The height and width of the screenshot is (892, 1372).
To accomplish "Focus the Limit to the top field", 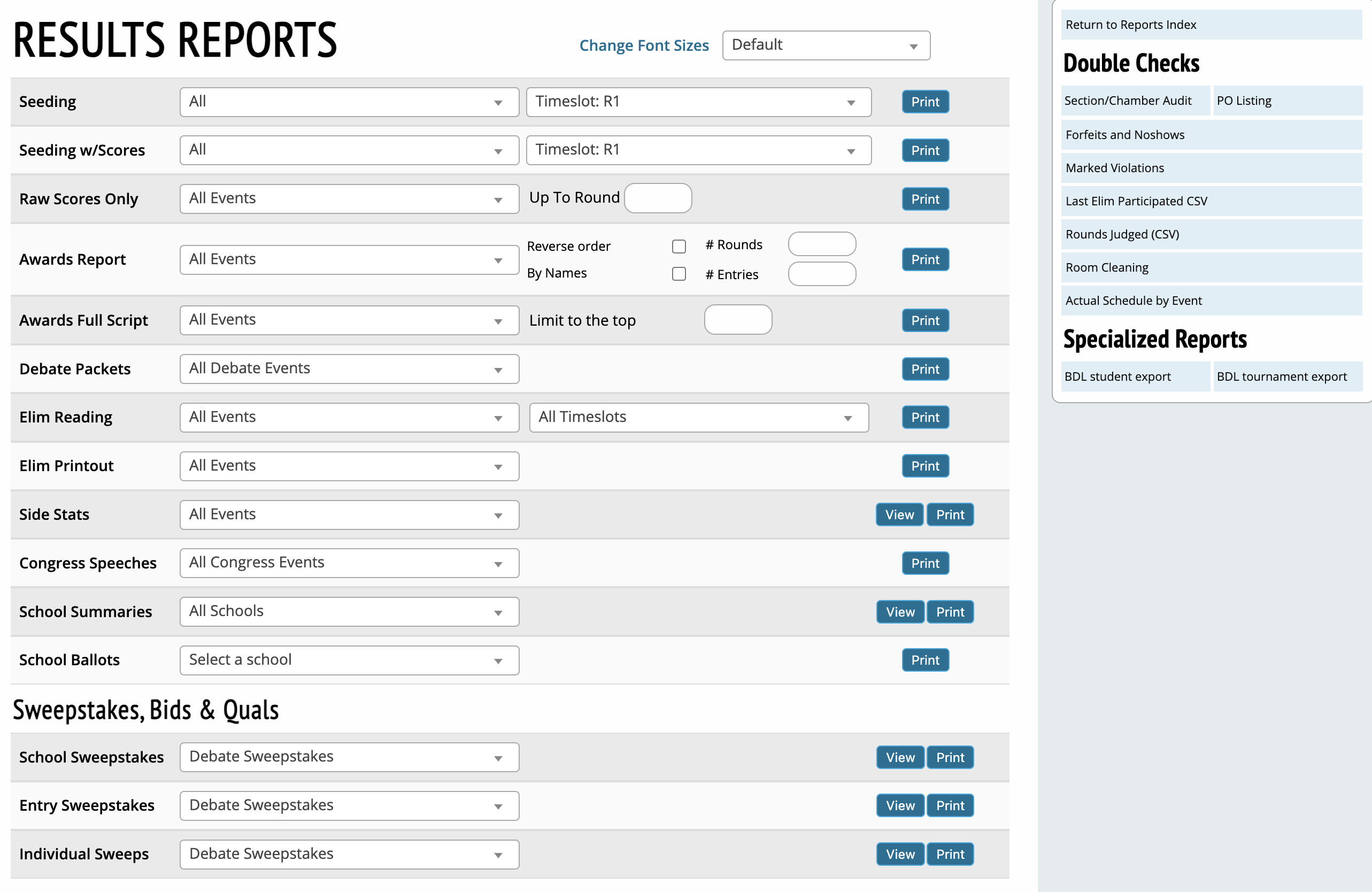I will [x=737, y=320].
